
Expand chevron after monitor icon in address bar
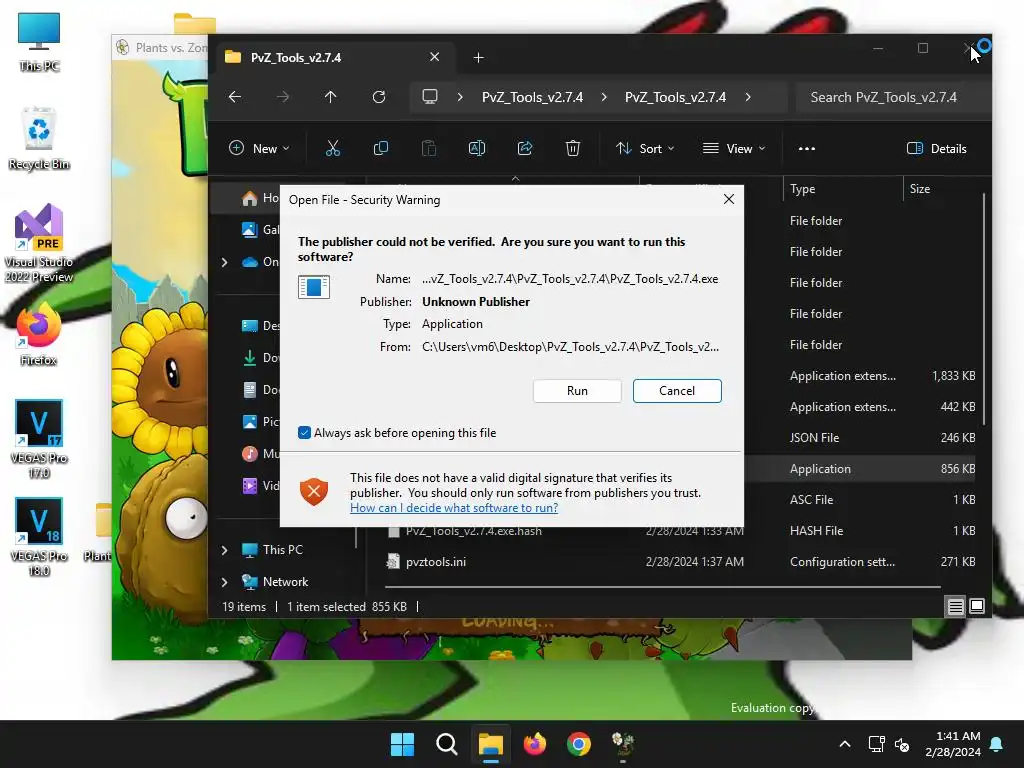tap(460, 97)
